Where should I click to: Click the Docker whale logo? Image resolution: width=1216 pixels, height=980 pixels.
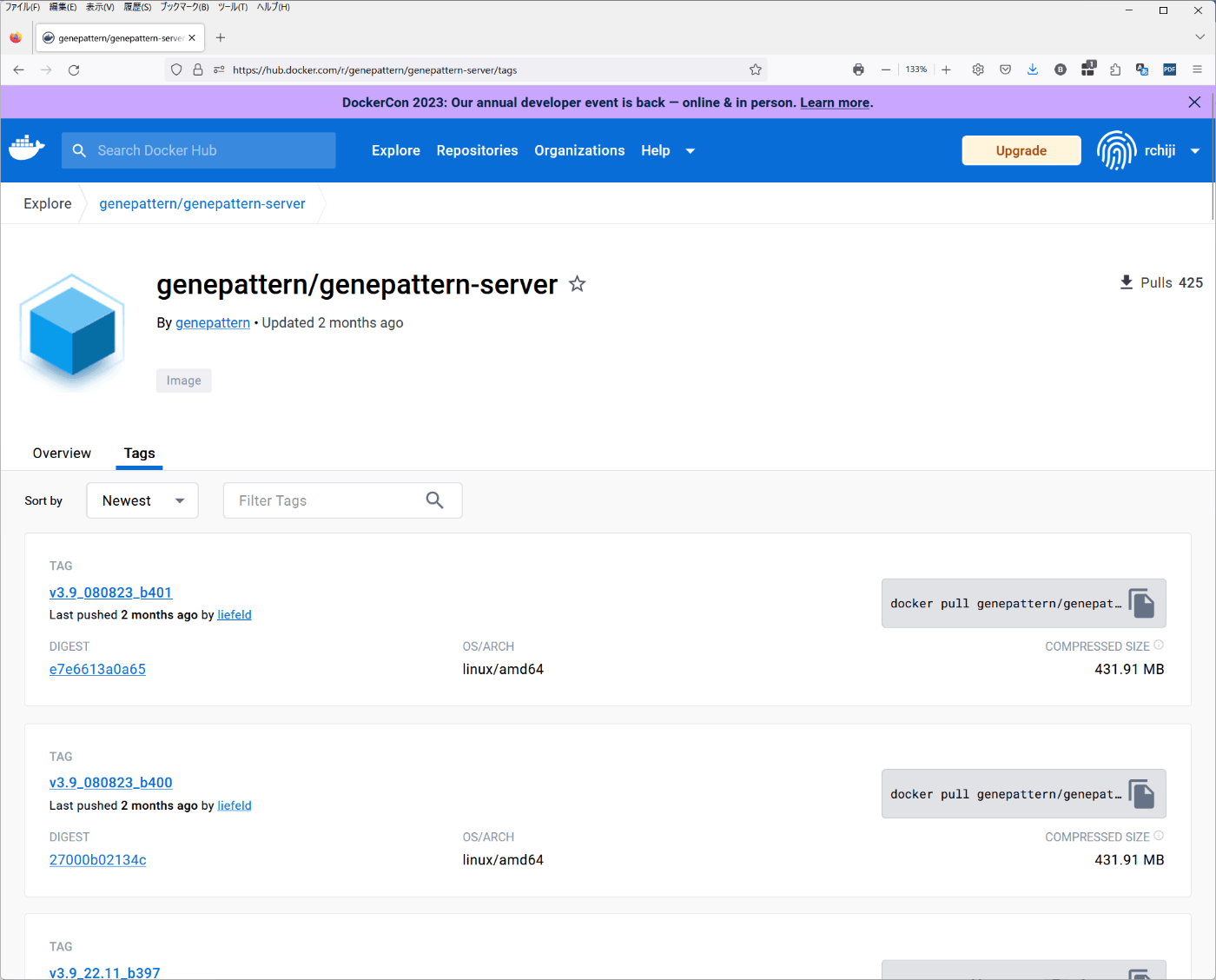click(x=27, y=149)
